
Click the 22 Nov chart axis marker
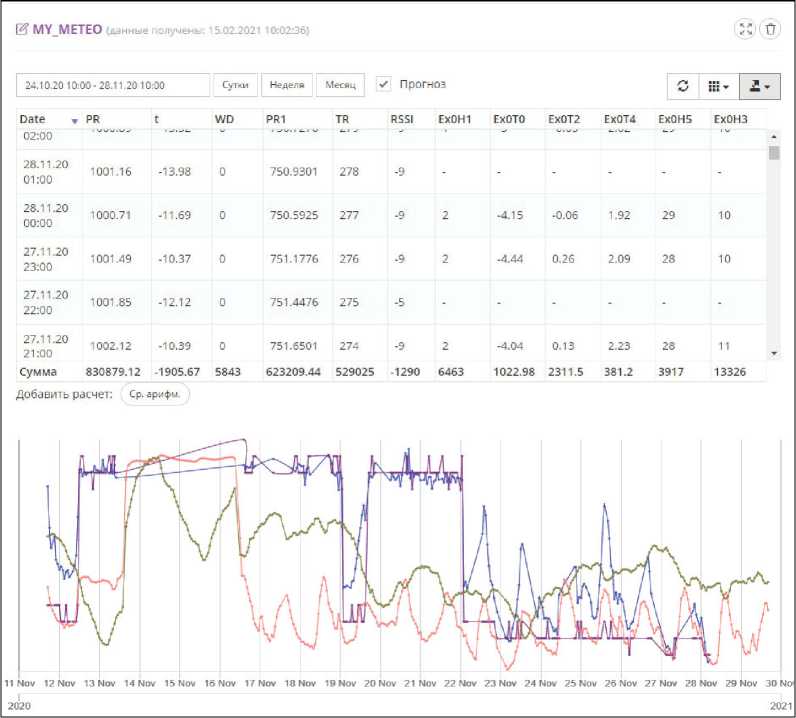pos(459,683)
